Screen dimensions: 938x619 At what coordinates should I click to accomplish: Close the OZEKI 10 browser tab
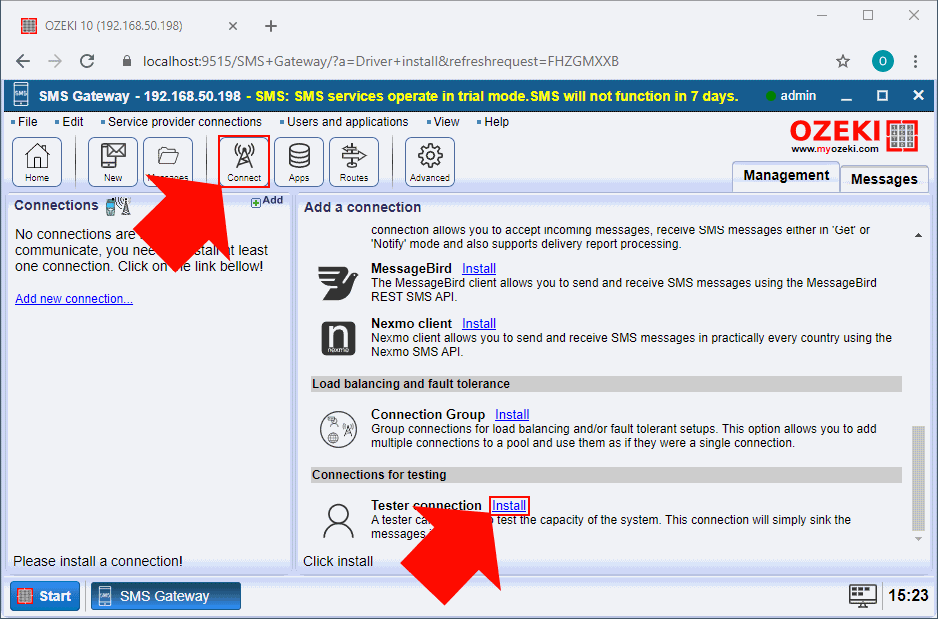[x=233, y=26]
